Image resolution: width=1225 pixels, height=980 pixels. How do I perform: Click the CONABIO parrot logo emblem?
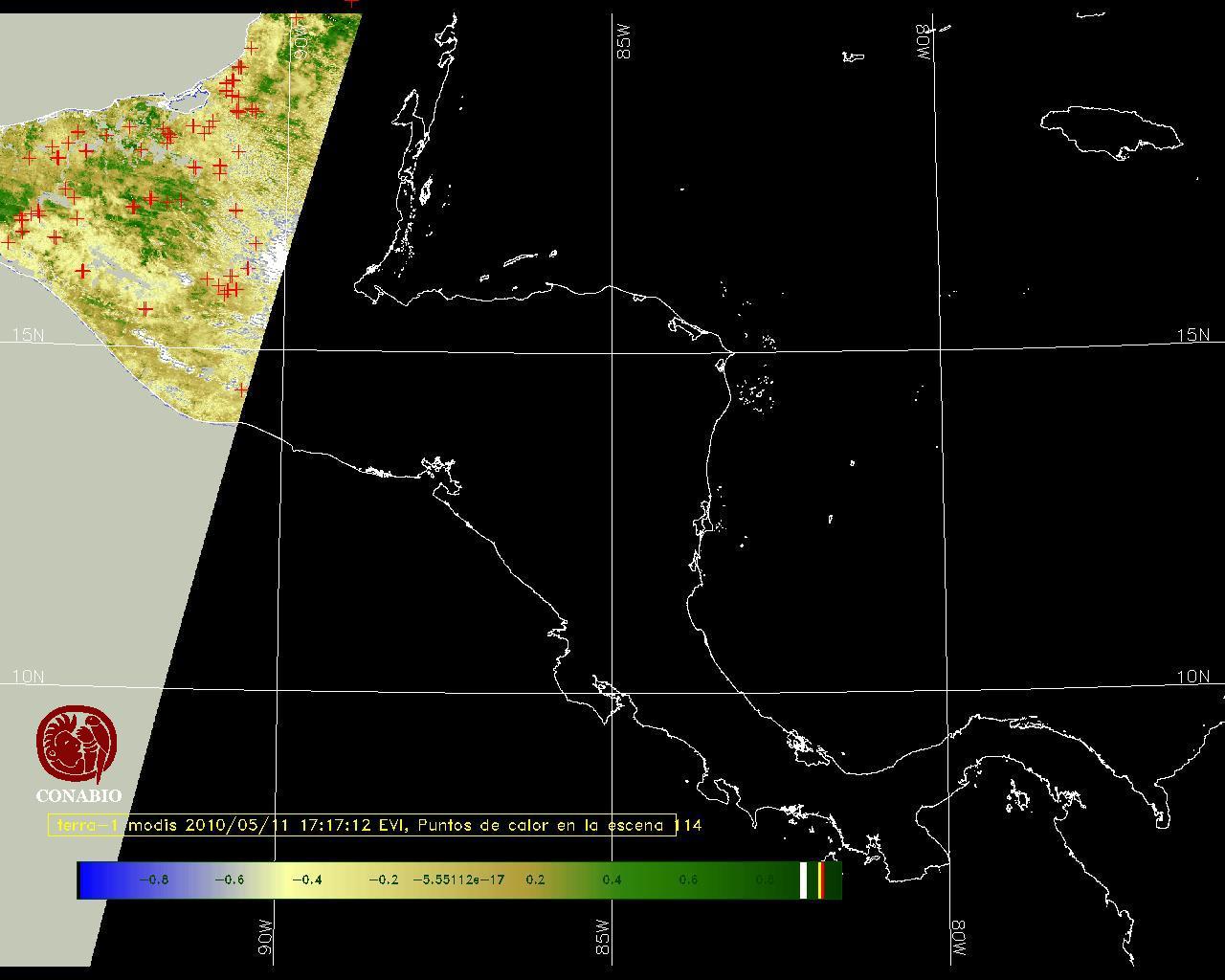[x=77, y=745]
